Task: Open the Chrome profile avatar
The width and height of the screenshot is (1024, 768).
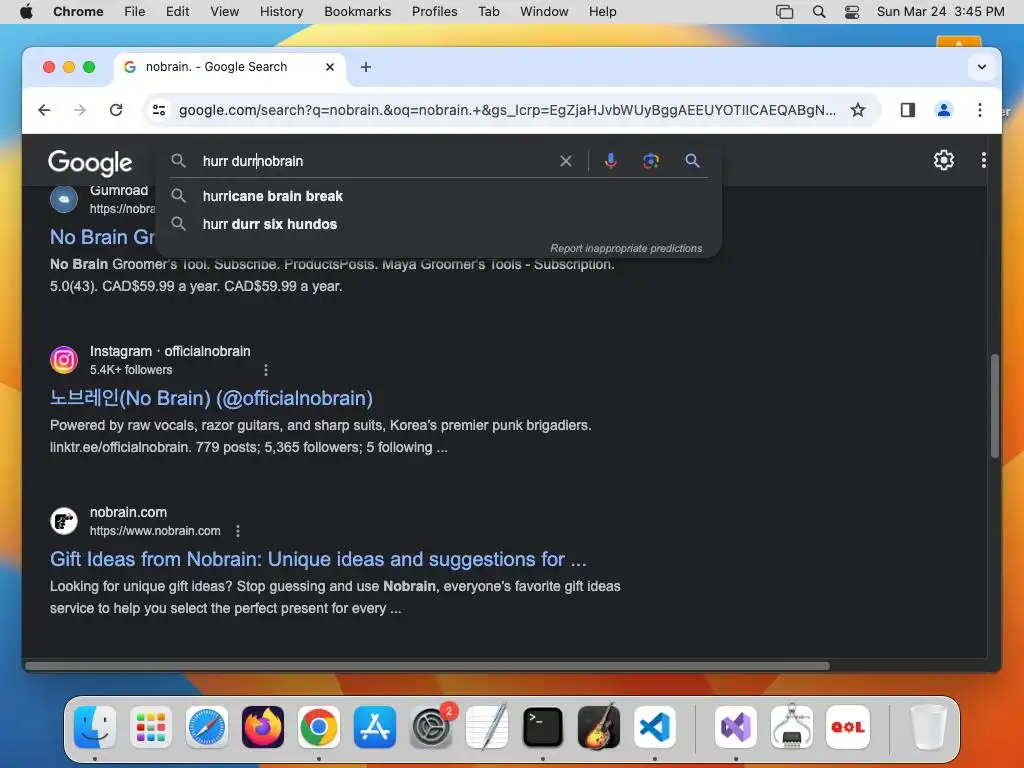Action: click(943, 110)
